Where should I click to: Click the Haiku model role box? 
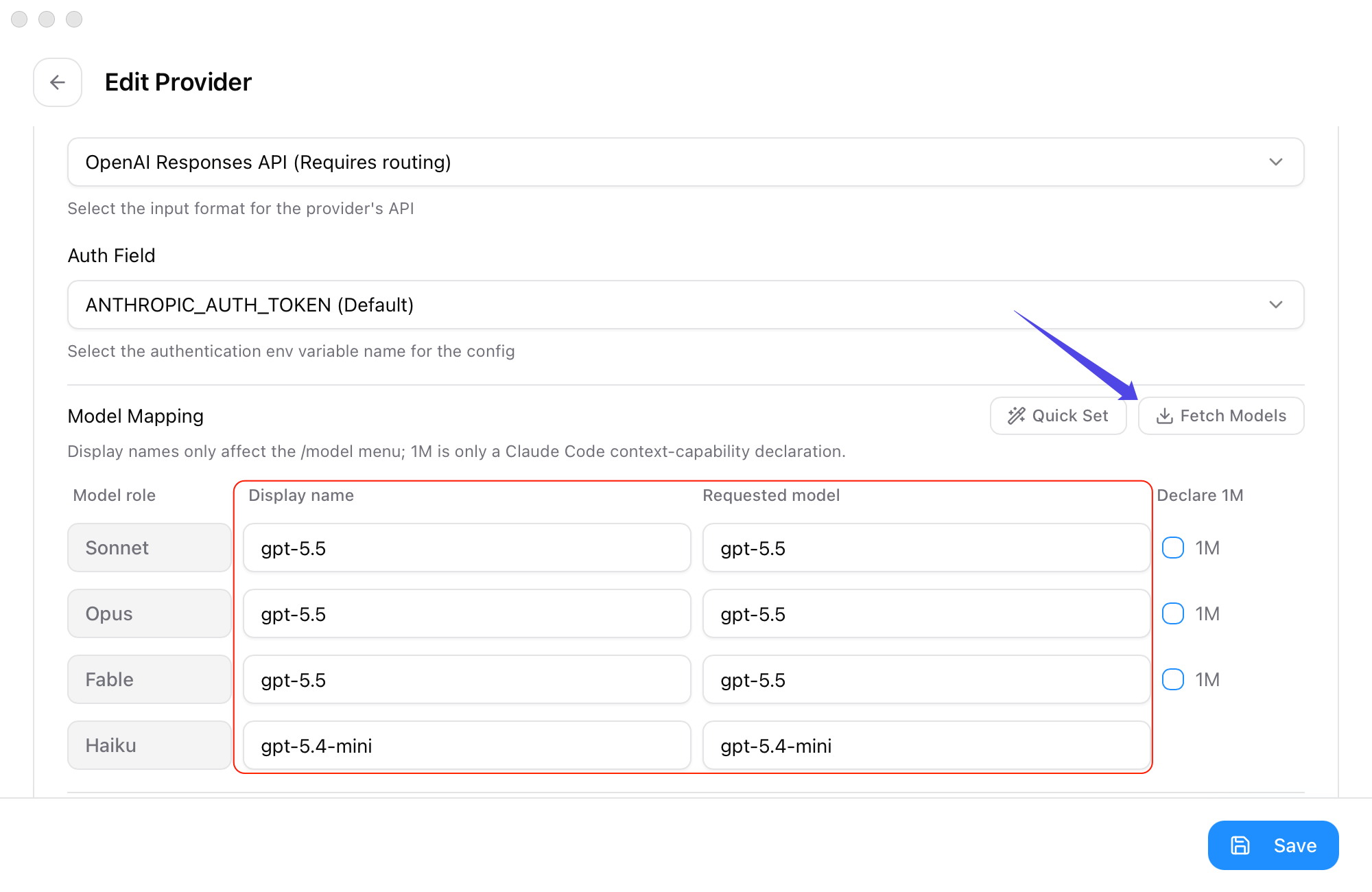pyautogui.click(x=150, y=745)
